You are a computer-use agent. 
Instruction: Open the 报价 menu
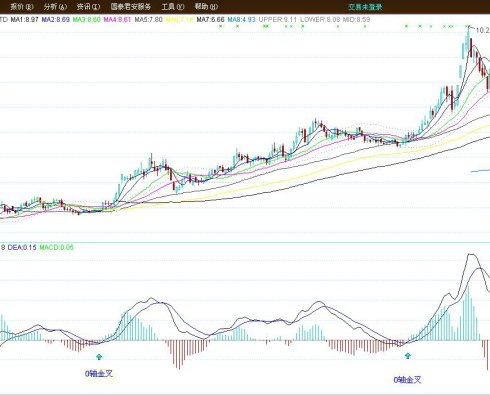(x=22, y=7)
